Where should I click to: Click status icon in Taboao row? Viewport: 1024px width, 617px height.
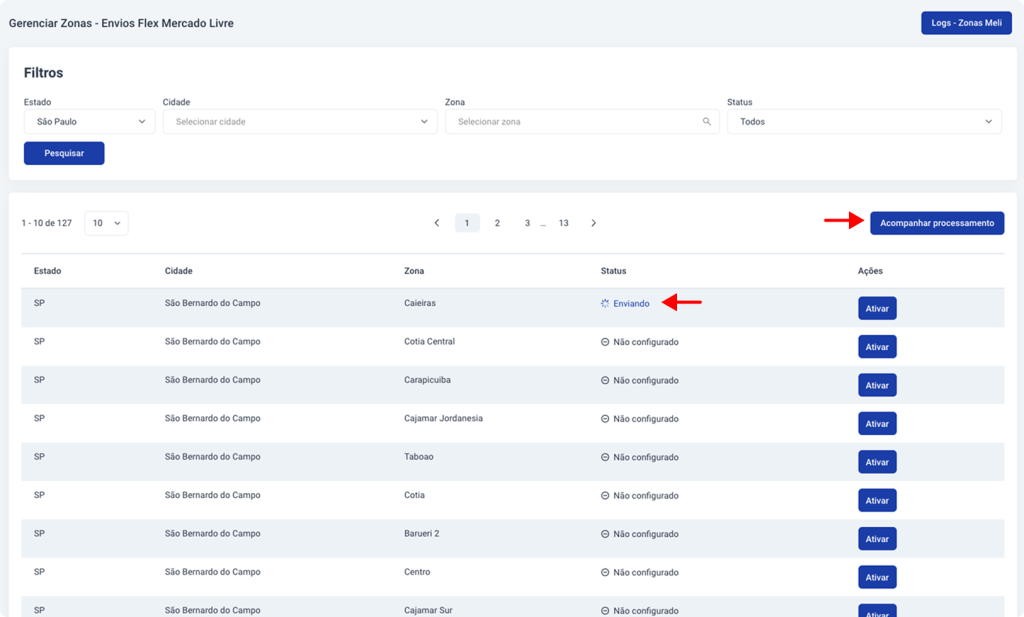pyautogui.click(x=605, y=458)
